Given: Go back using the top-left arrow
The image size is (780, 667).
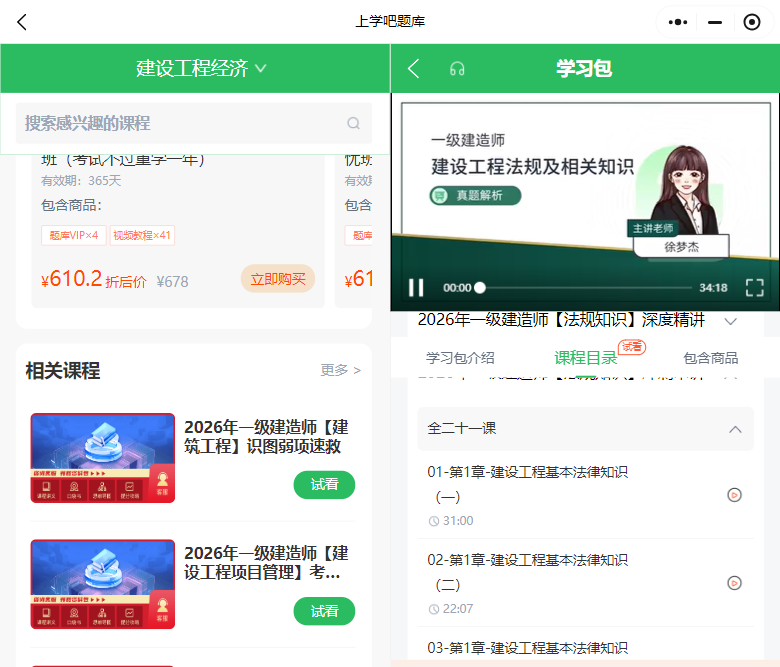Looking at the screenshot, I should coord(21,22).
